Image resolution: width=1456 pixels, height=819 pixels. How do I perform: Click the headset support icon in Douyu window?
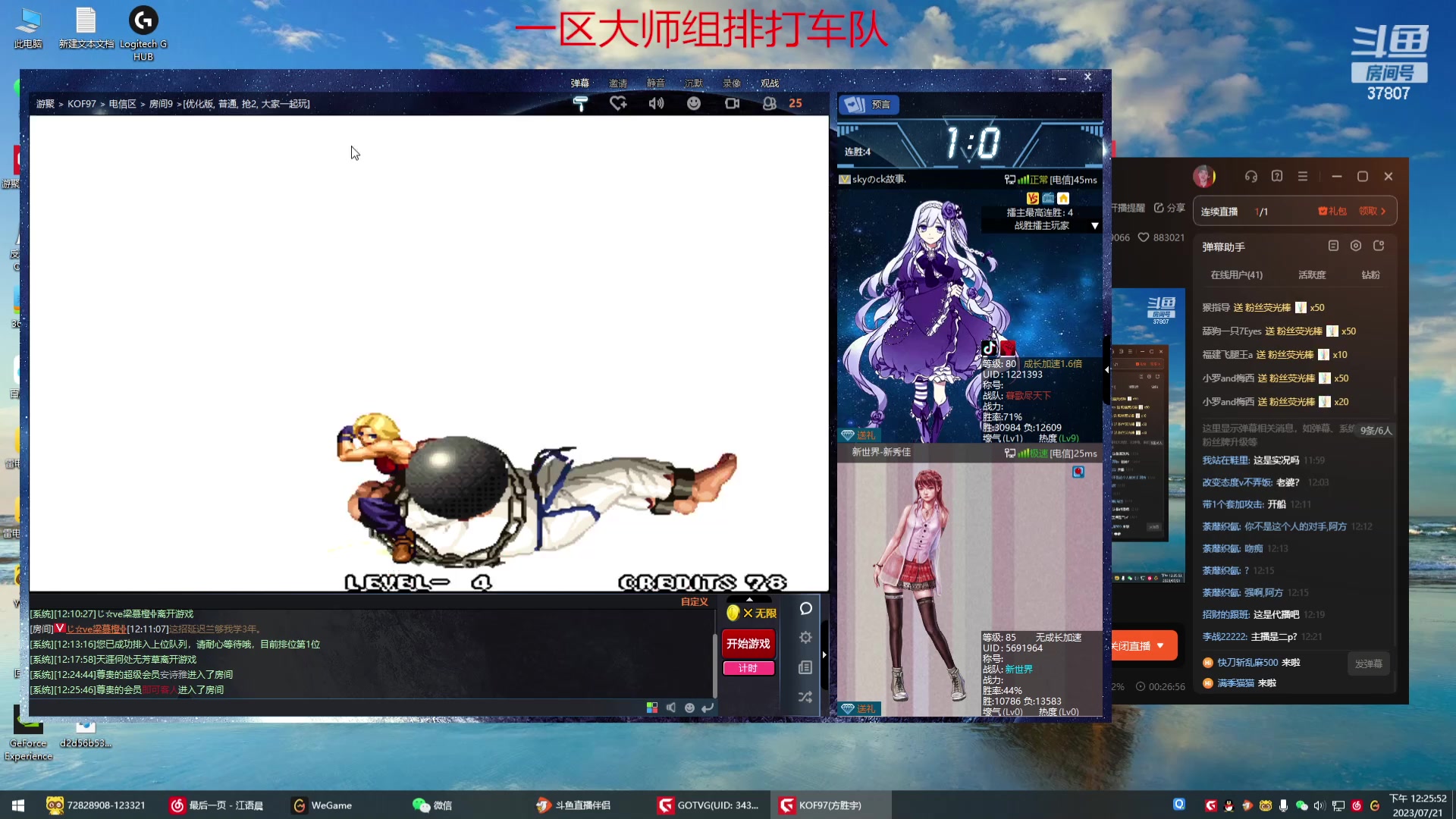point(1251,176)
